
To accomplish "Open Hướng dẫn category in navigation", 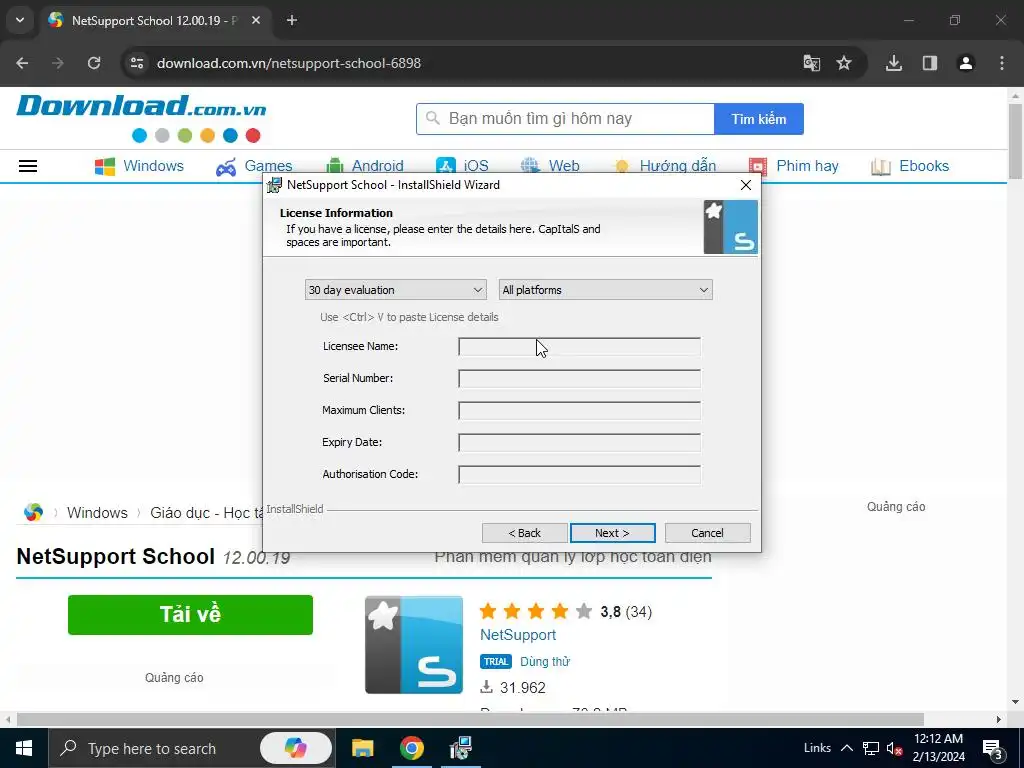I will (665, 166).
